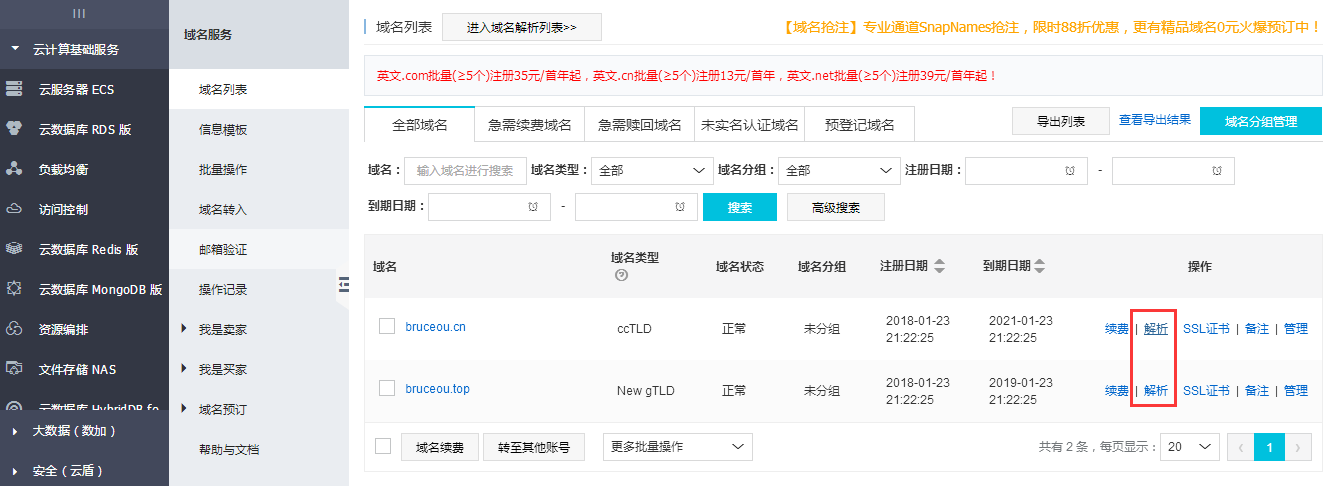Click the Redis database sidebar icon
The width and height of the screenshot is (1331, 486).
(14, 249)
